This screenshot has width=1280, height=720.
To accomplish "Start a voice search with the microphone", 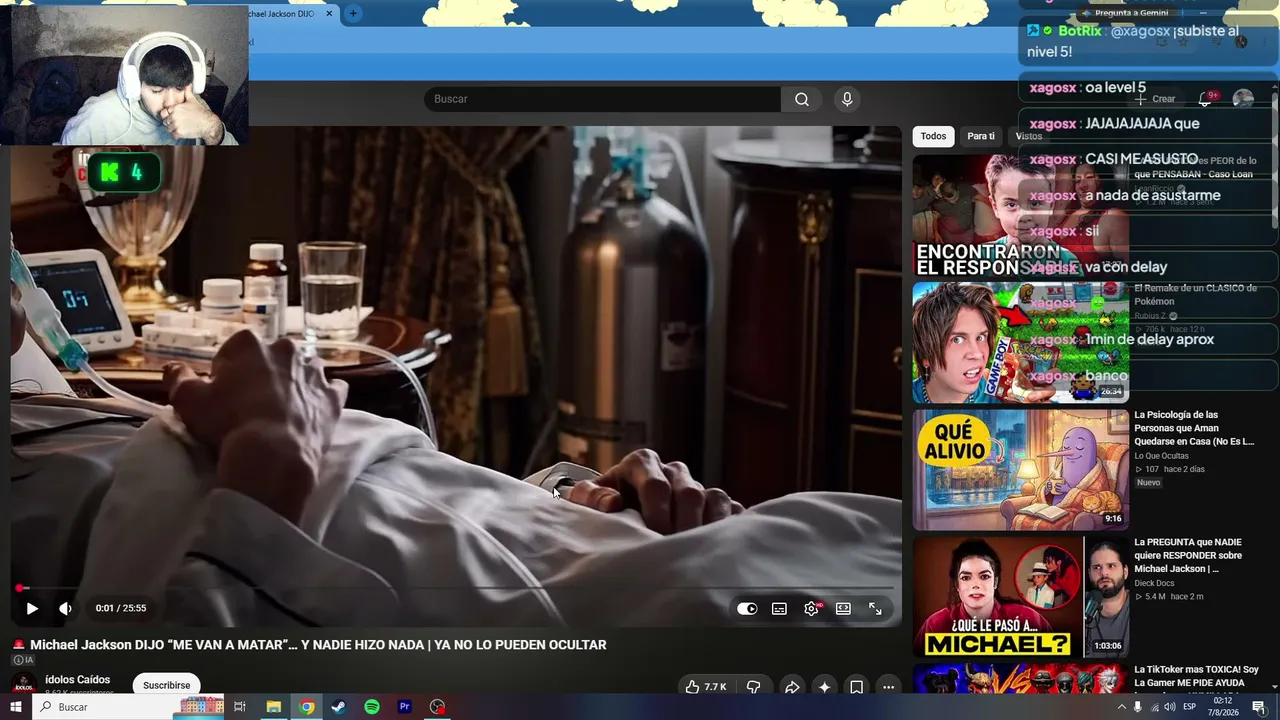I will (847, 99).
